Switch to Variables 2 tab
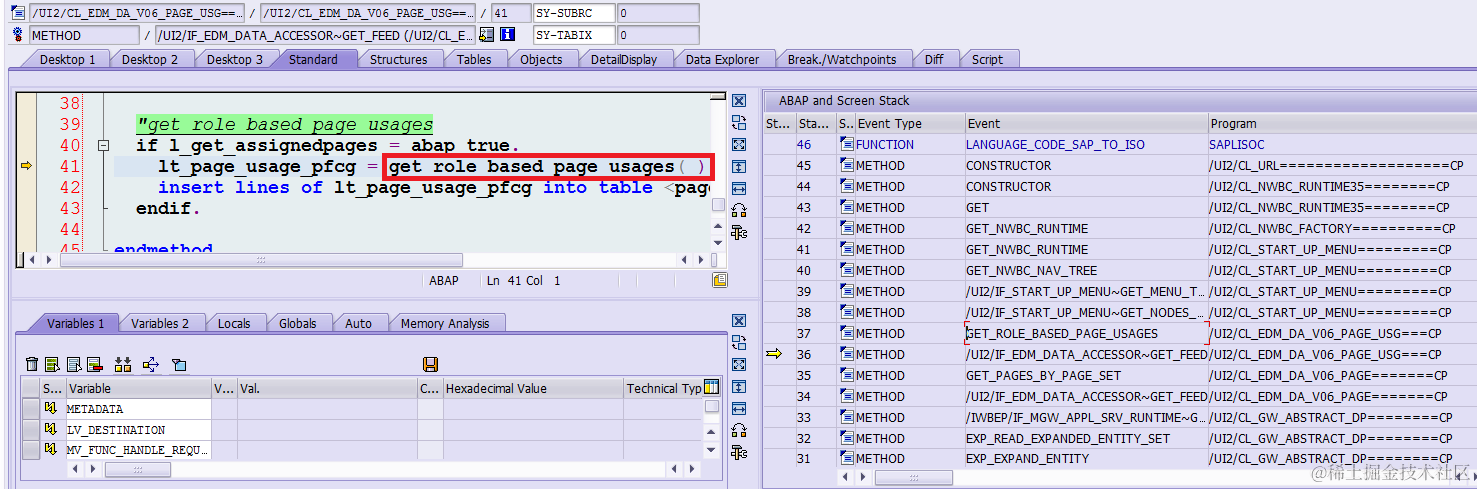 (160, 324)
